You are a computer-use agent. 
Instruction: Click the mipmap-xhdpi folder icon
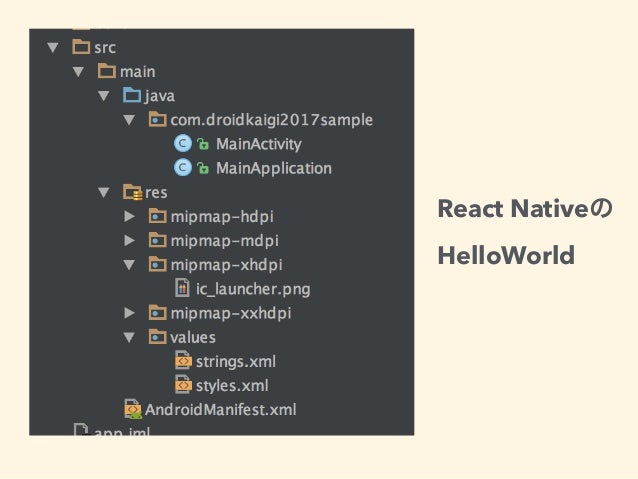157,264
